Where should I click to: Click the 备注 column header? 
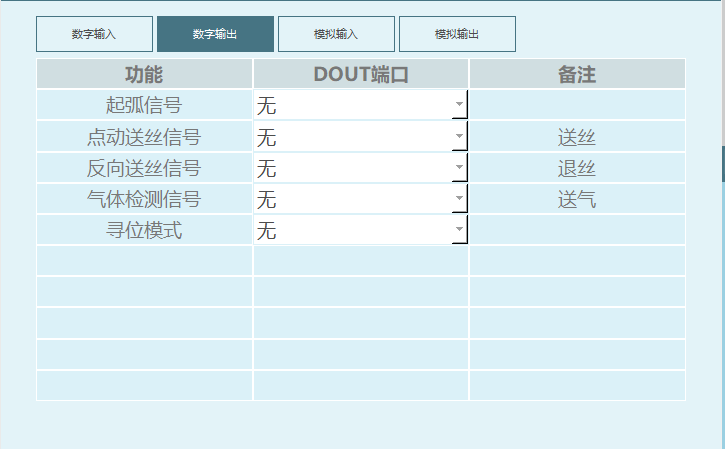577,74
